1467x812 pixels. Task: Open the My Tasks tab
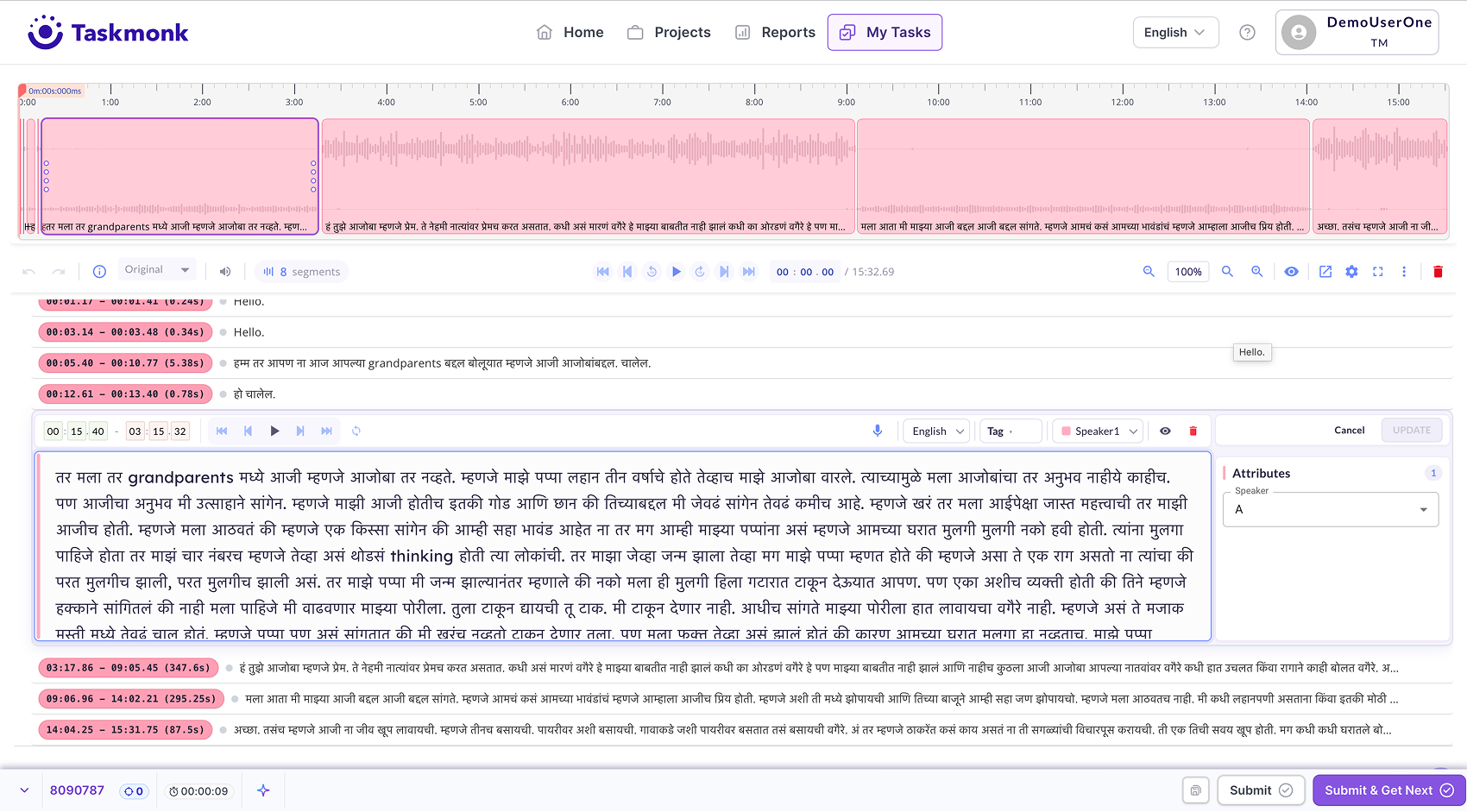tap(885, 32)
